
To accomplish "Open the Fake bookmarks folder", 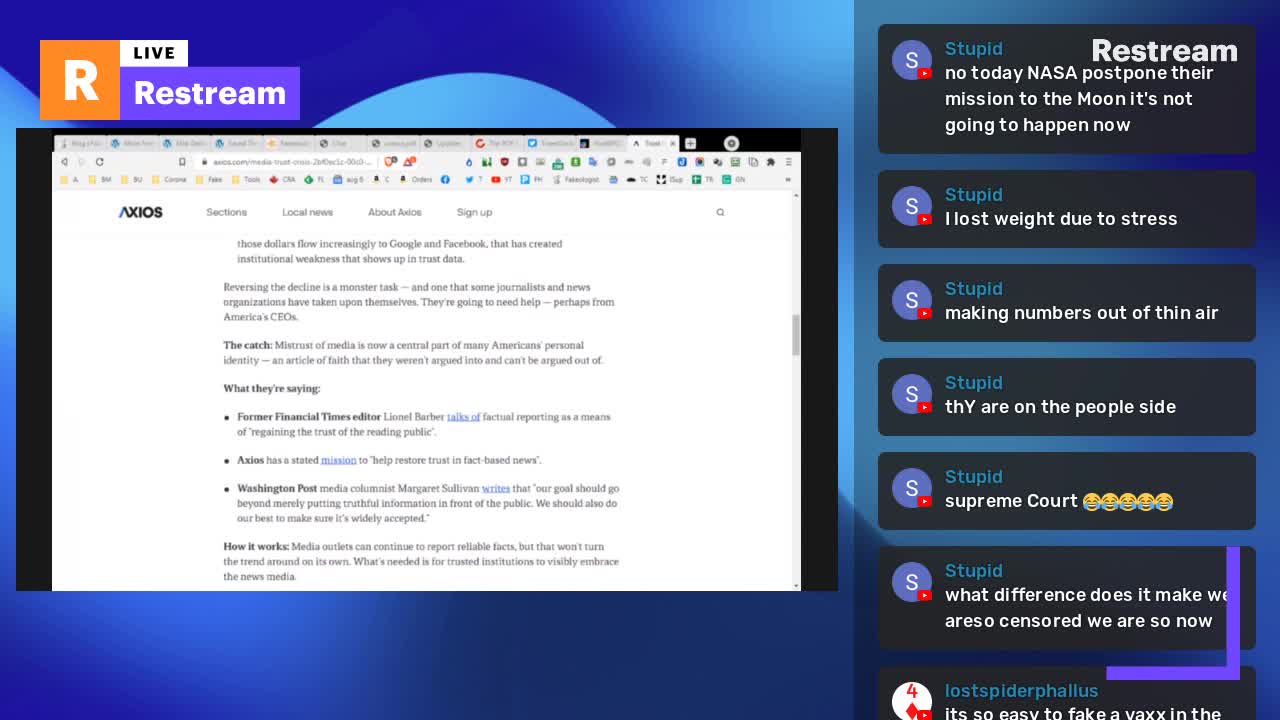I will coord(209,180).
